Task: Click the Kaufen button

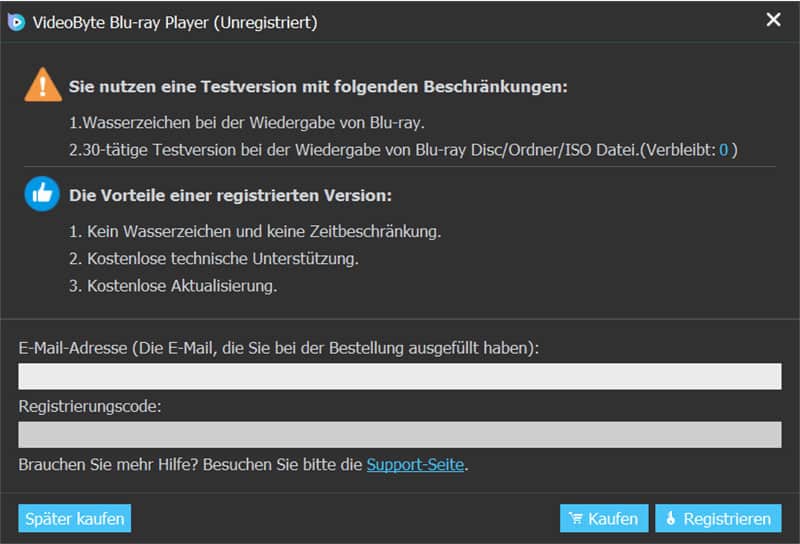Action: pos(604,518)
